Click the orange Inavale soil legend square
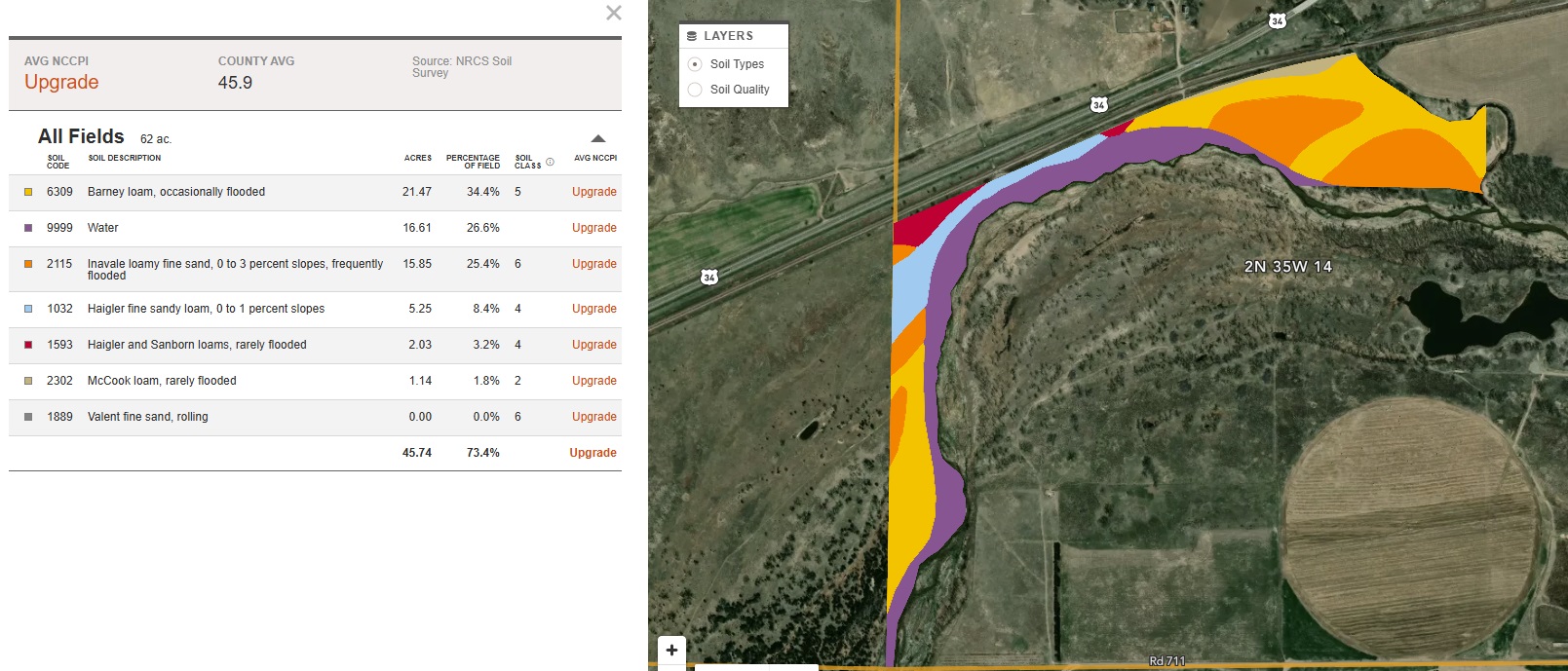1568x671 pixels. click(x=28, y=264)
